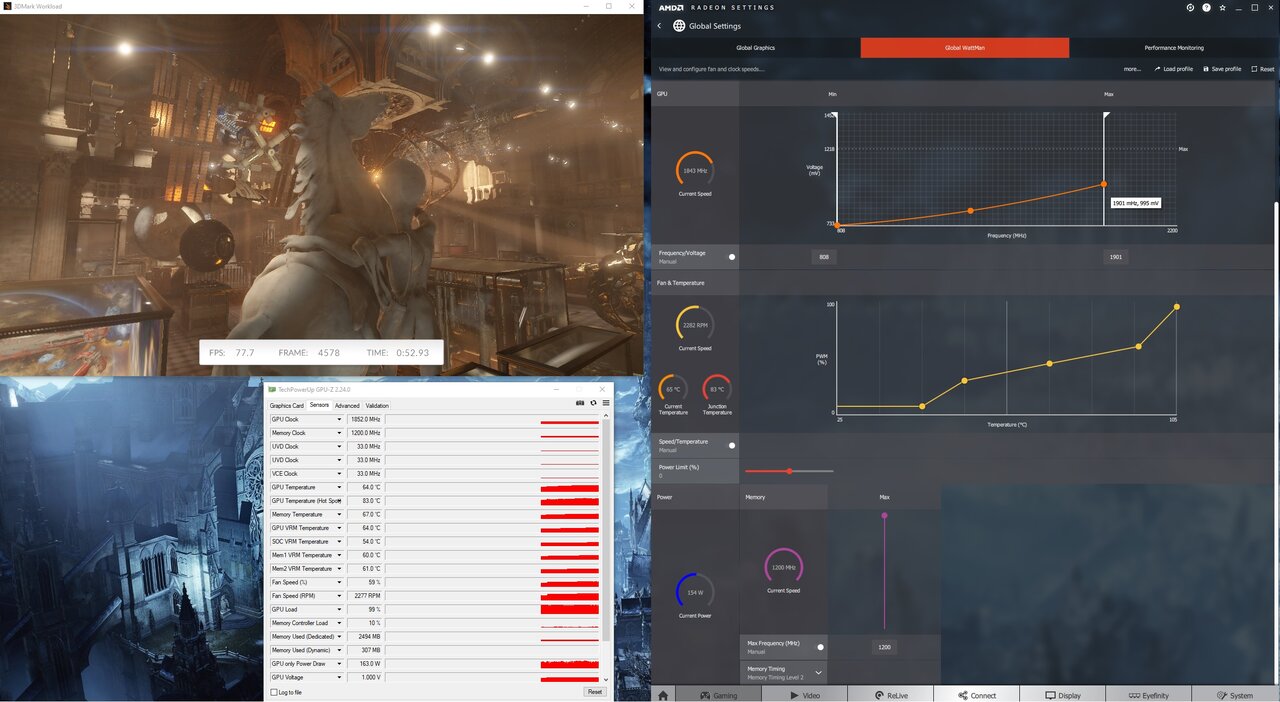Click the Current Temperature gauge

[673, 389]
